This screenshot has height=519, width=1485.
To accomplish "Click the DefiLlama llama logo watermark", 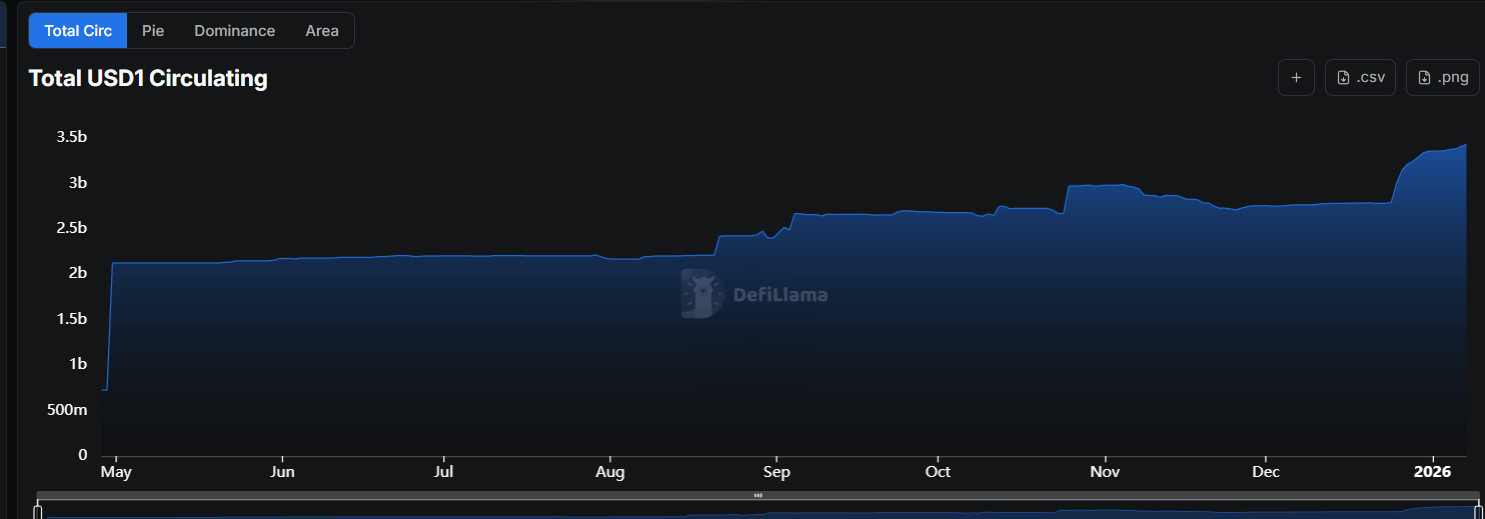I will [702, 294].
